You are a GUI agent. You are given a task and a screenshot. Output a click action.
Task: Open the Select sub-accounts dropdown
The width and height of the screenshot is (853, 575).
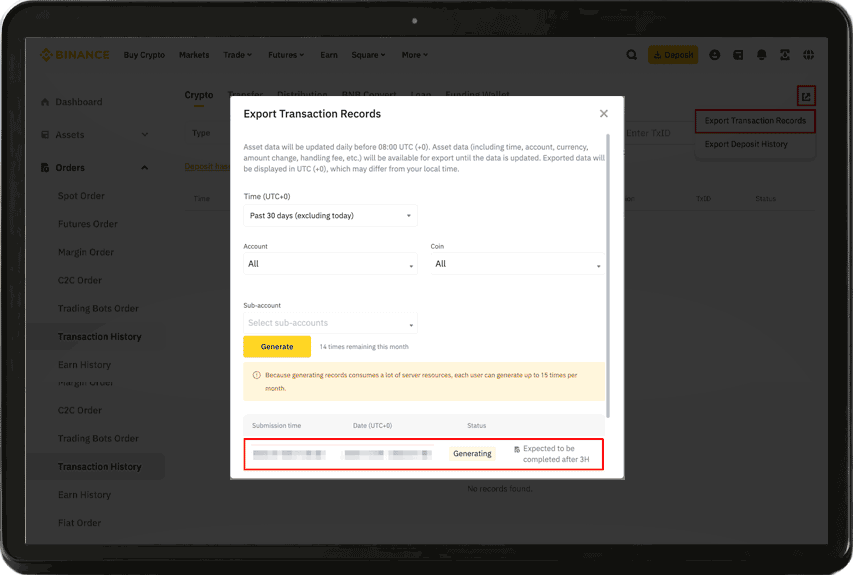(330, 323)
